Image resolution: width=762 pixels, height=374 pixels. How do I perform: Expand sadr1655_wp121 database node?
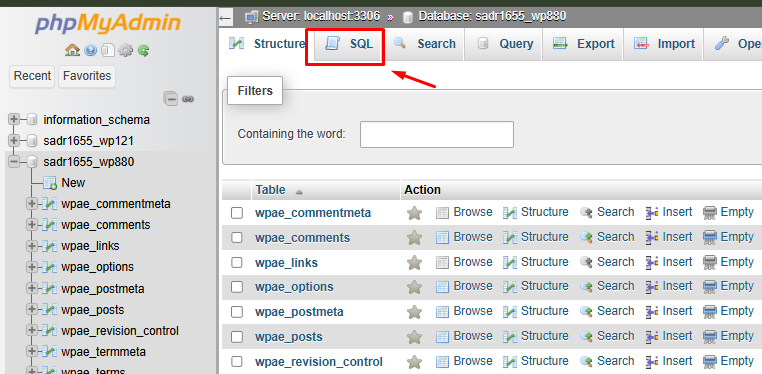click(14, 141)
